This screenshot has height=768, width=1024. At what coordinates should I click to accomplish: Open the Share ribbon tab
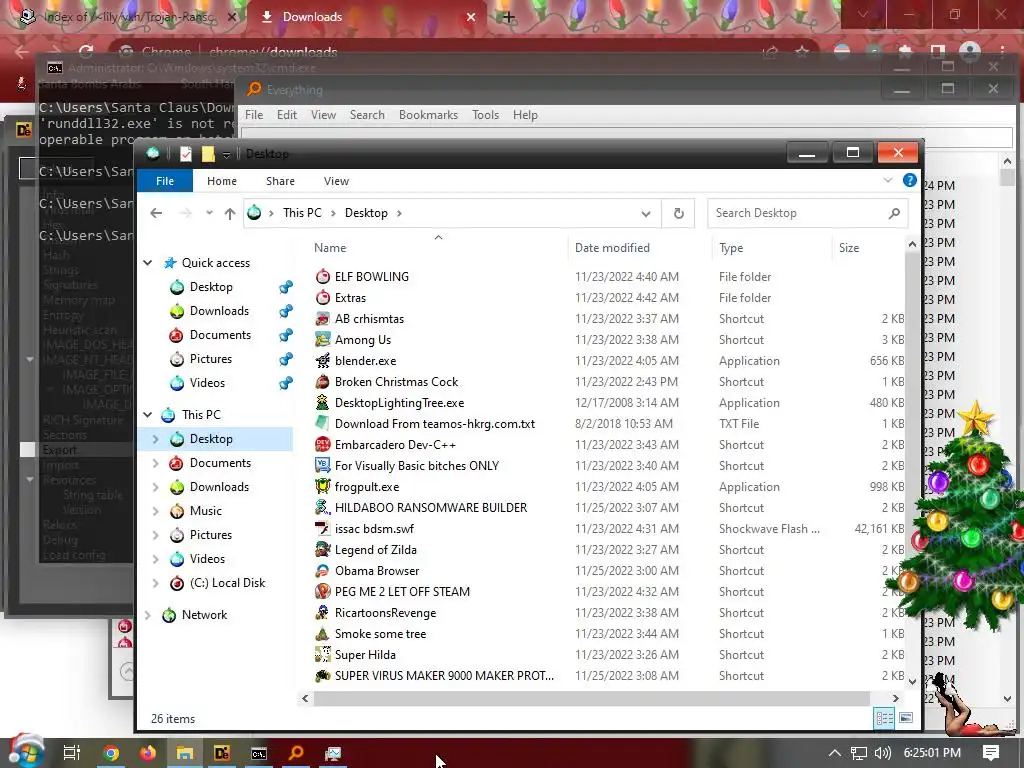point(280,181)
